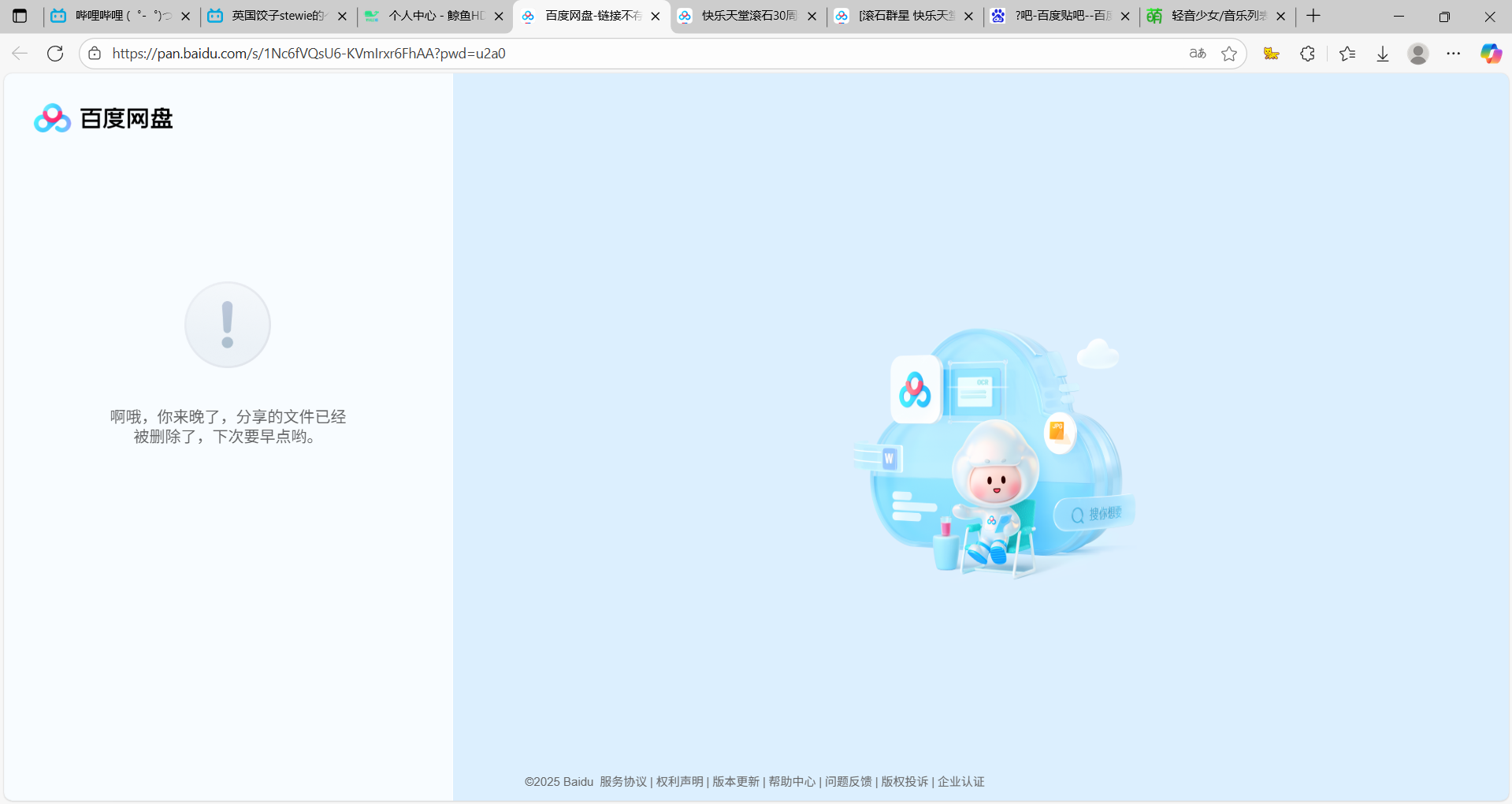
Task: Open the tab actions menu button
Action: point(20,16)
